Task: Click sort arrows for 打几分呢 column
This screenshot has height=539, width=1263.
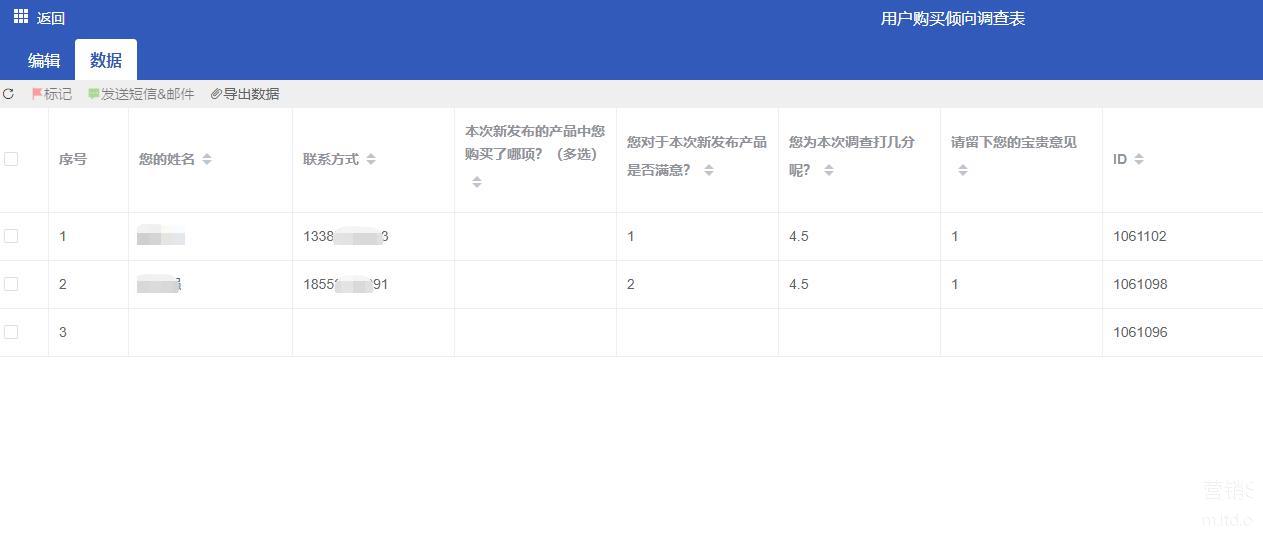Action: pos(829,170)
